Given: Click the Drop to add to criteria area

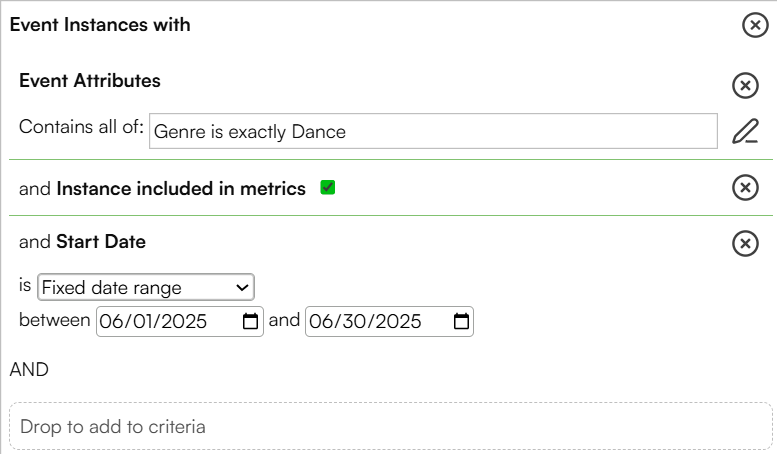Looking at the screenshot, I should coord(390,426).
